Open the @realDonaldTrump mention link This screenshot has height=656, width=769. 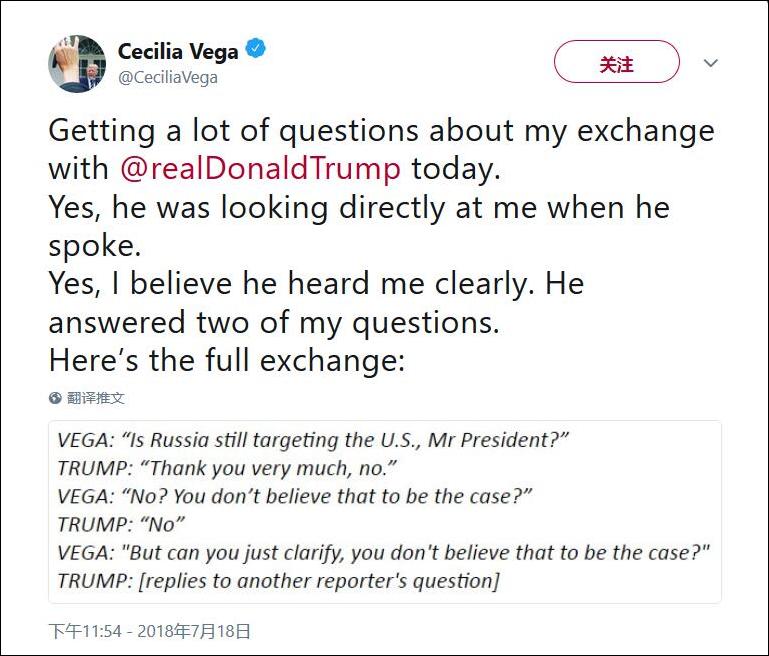coord(259,168)
